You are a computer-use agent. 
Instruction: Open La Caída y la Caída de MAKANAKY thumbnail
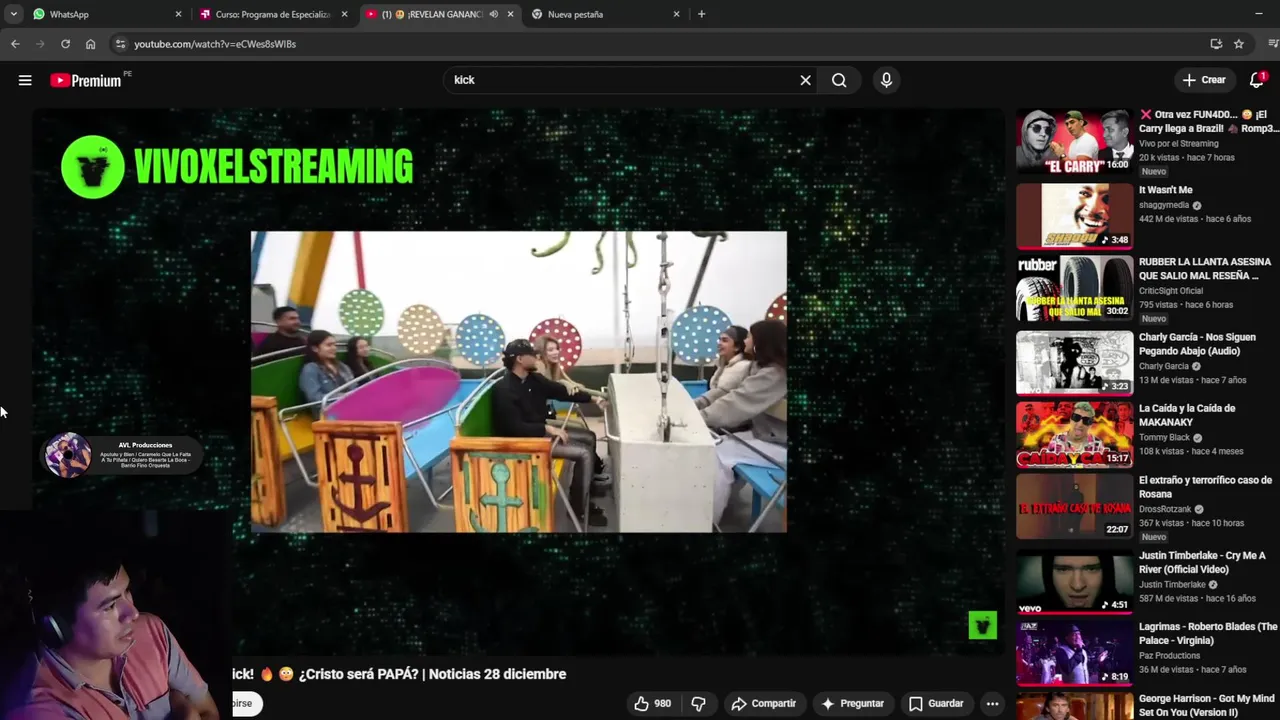[1075, 435]
